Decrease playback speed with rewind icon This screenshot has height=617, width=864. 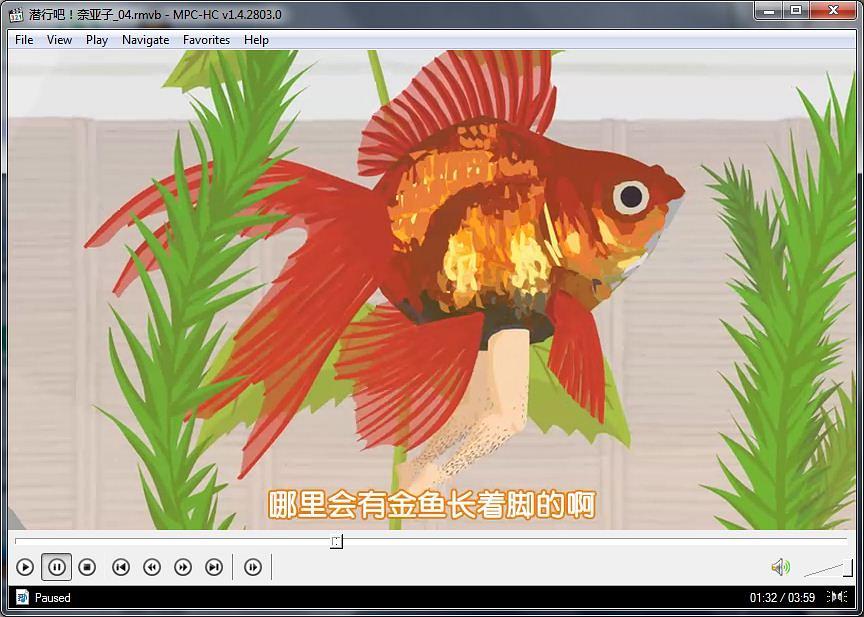[x=152, y=567]
